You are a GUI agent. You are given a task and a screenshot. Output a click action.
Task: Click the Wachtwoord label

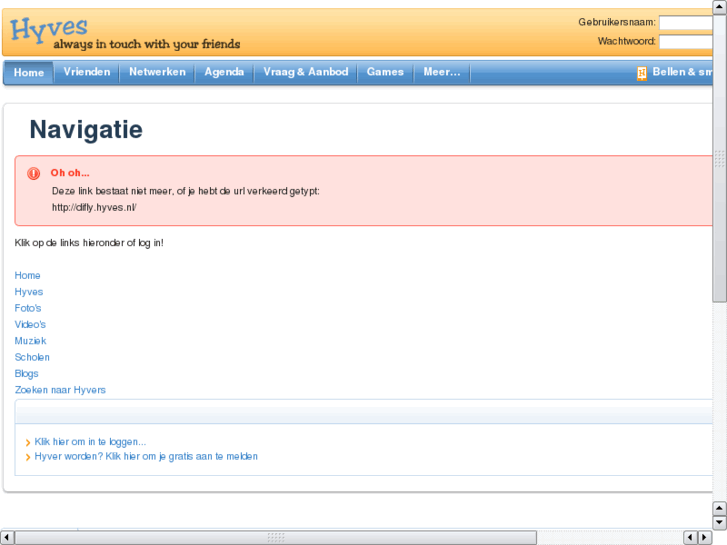tap(626, 41)
